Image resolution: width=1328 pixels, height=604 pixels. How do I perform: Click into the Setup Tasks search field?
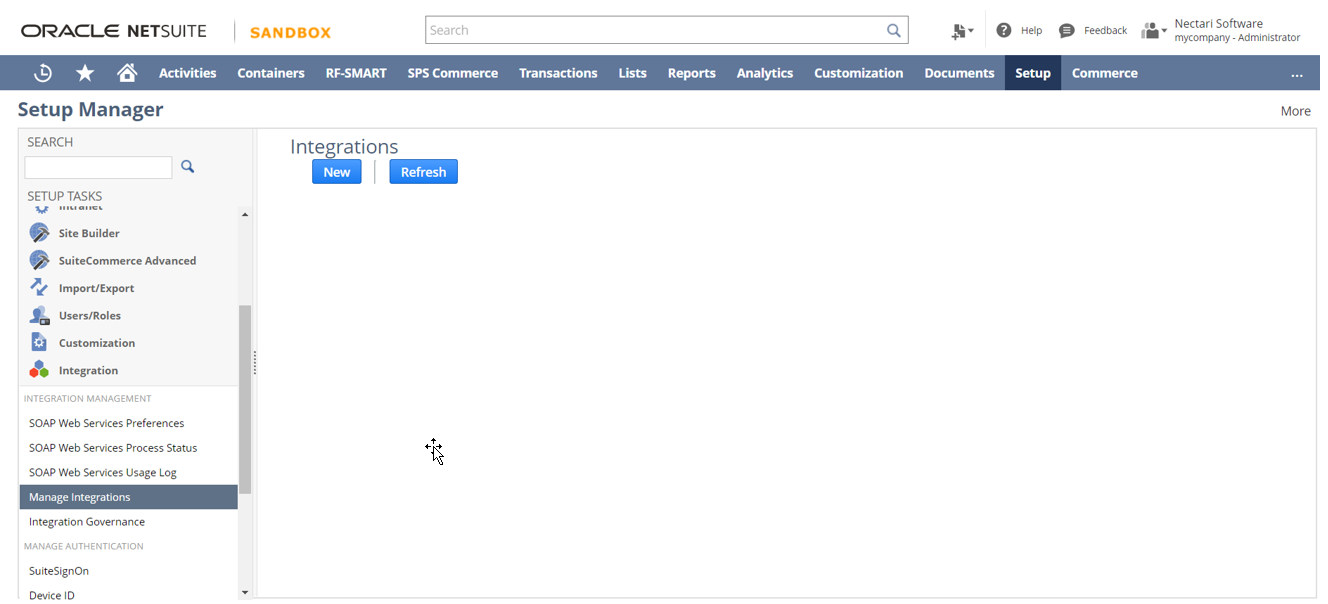[98, 167]
